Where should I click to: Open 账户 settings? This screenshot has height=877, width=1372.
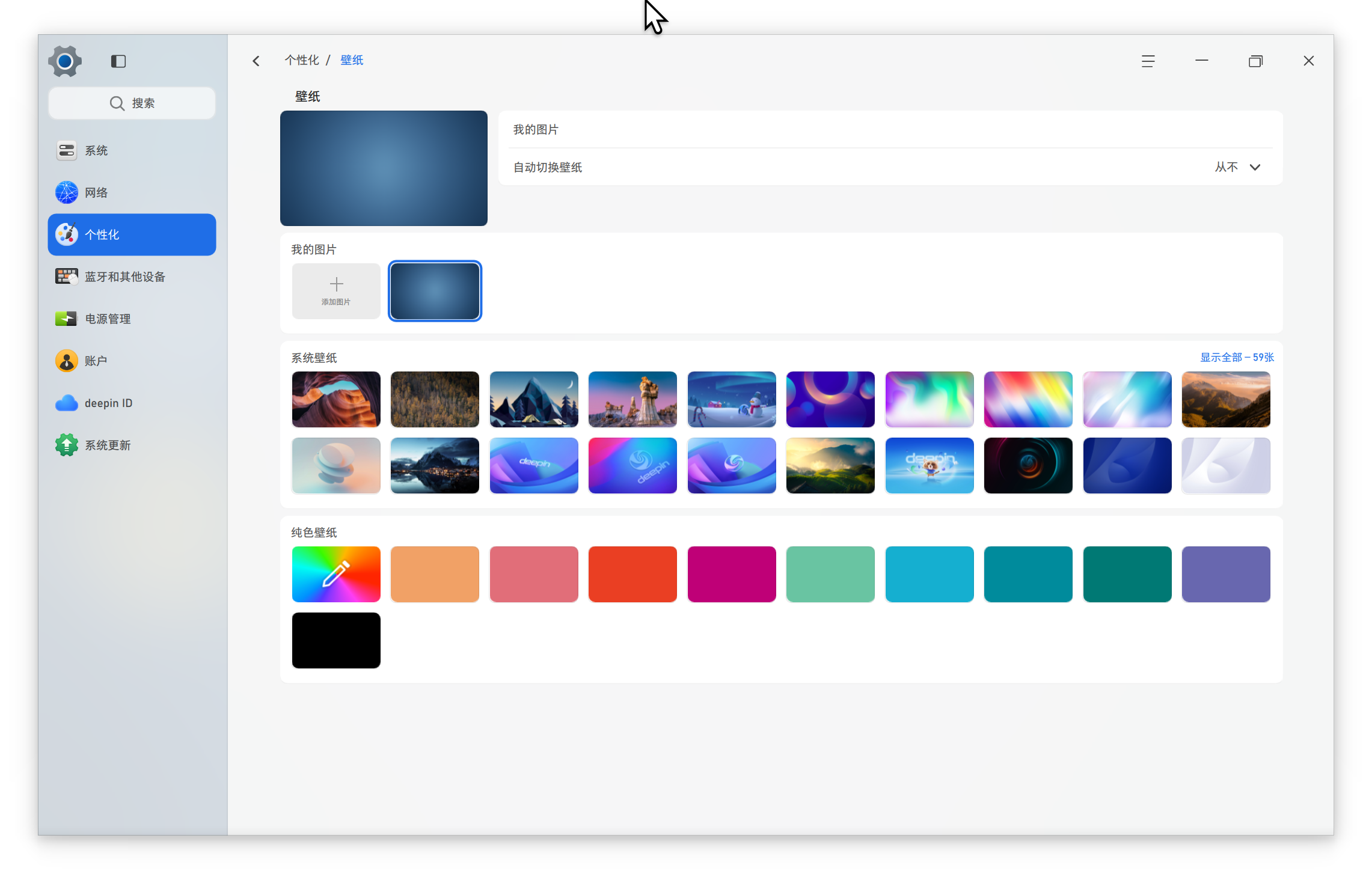(x=132, y=361)
